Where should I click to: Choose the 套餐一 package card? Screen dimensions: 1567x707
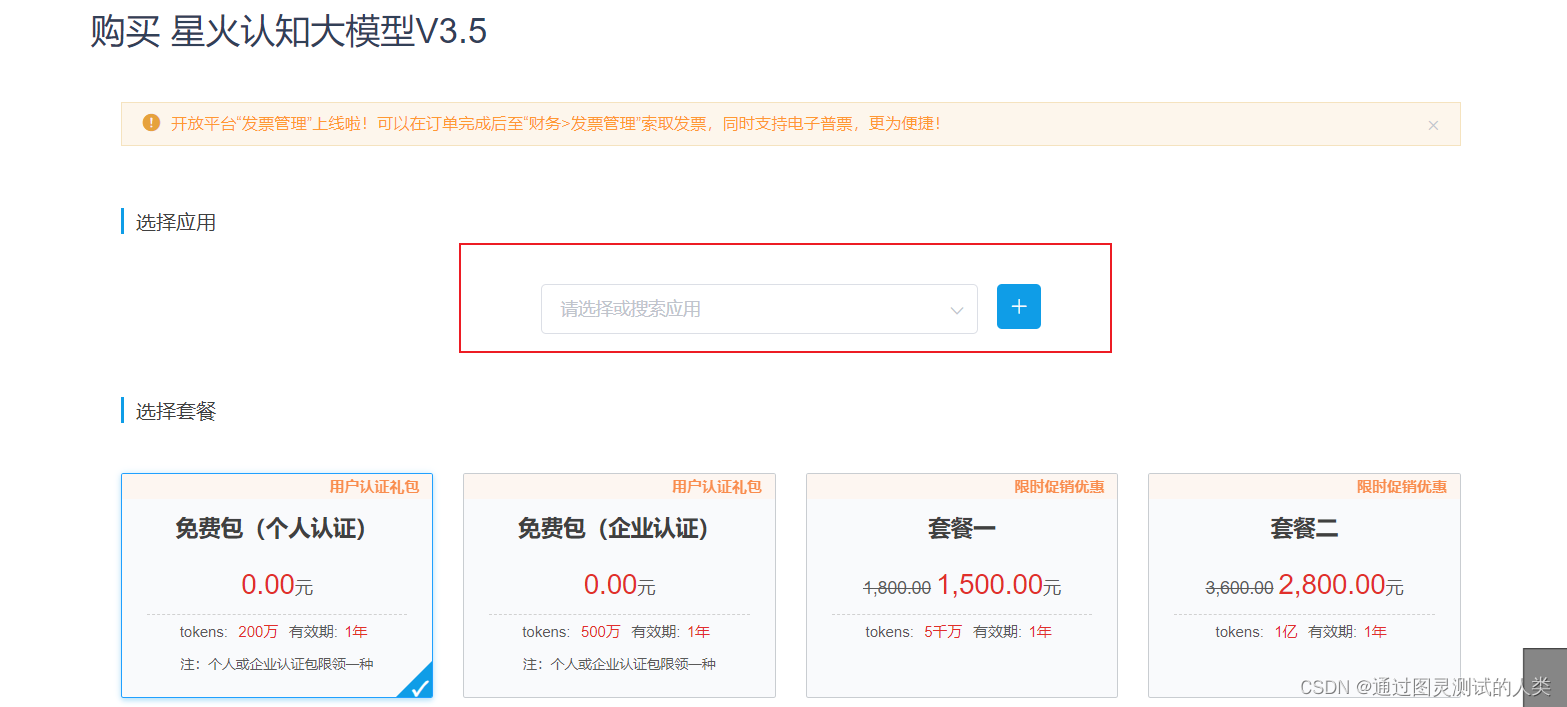point(962,585)
